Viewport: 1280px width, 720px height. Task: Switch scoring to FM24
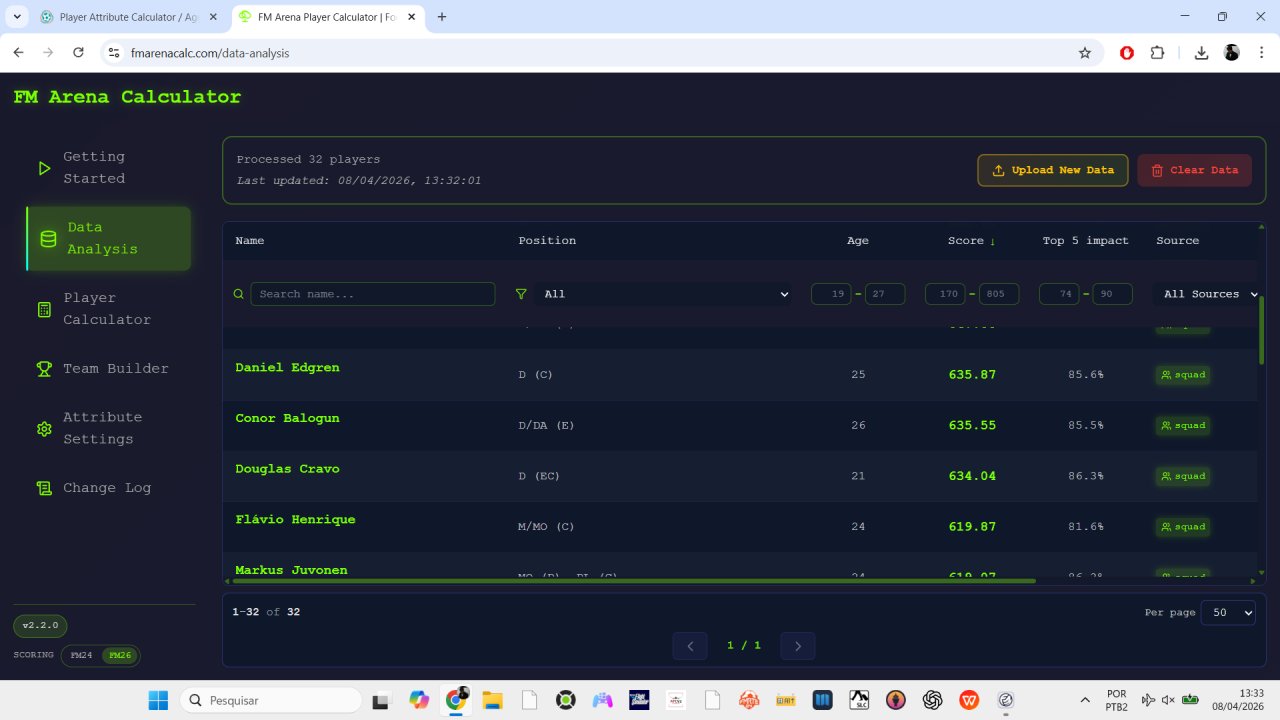click(x=81, y=655)
